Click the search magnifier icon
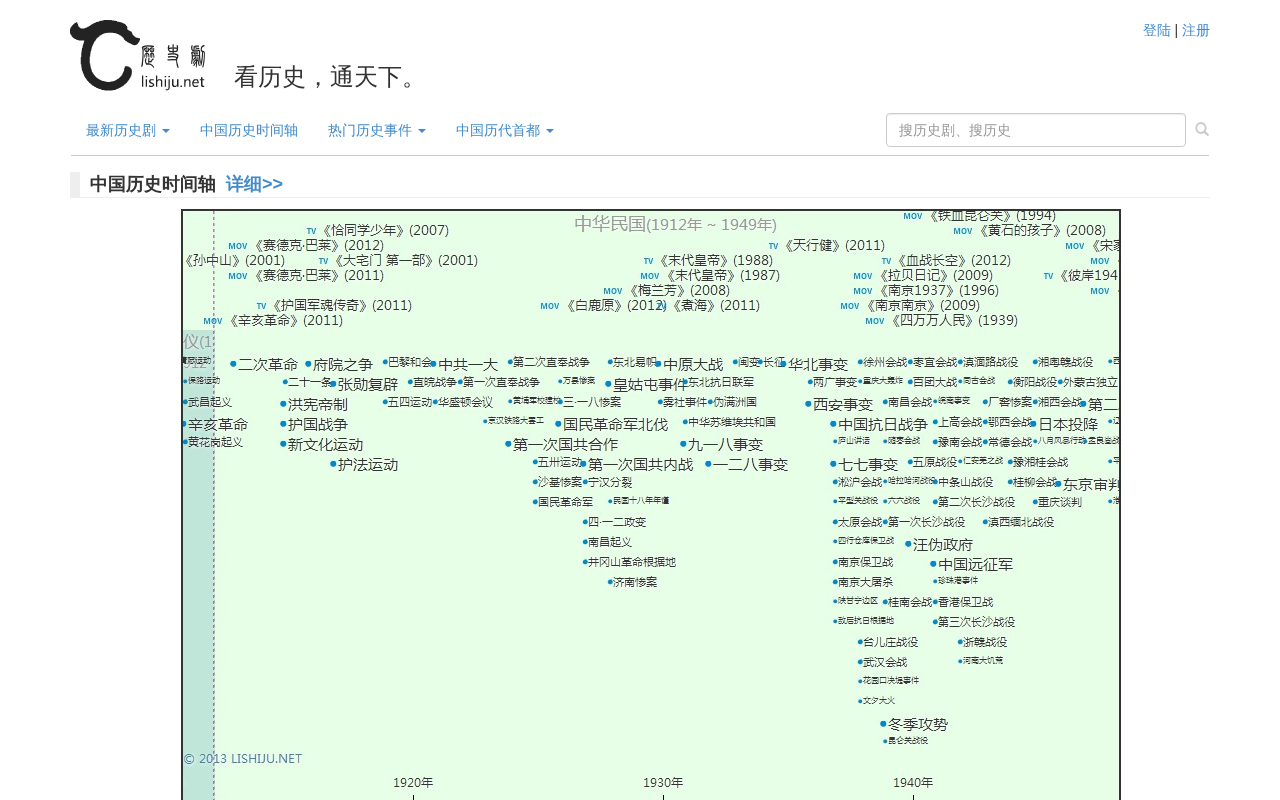The width and height of the screenshot is (1280, 800). (1202, 130)
